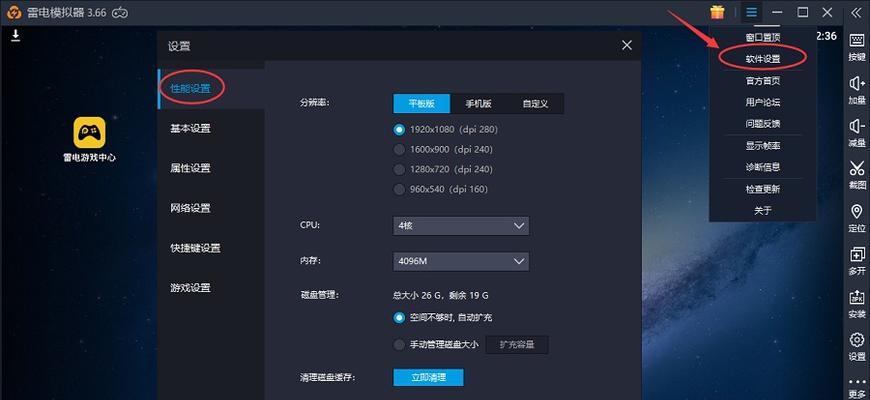Open the 按键 keyboard mapping tool

[857, 48]
